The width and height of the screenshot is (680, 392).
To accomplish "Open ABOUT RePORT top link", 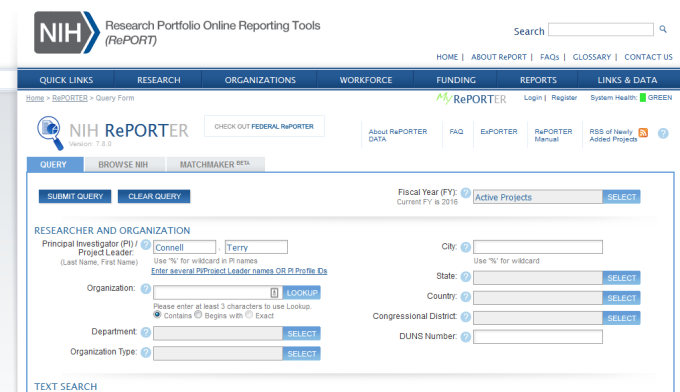I will pyautogui.click(x=499, y=57).
